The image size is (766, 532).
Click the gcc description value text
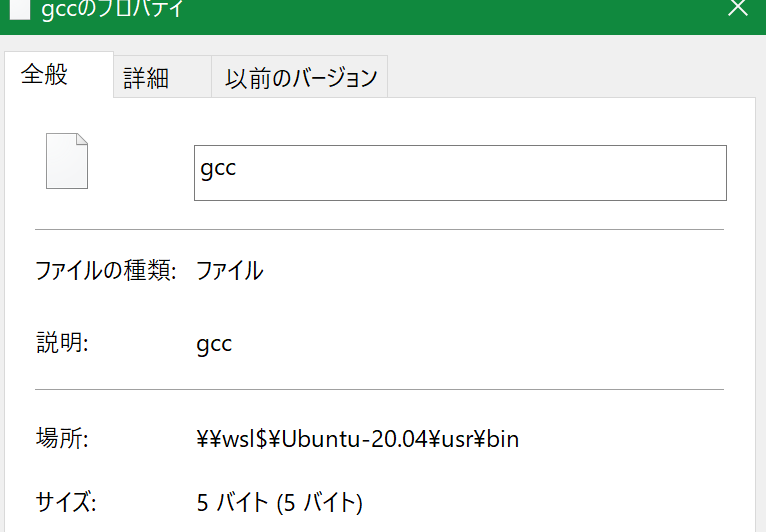coord(215,344)
